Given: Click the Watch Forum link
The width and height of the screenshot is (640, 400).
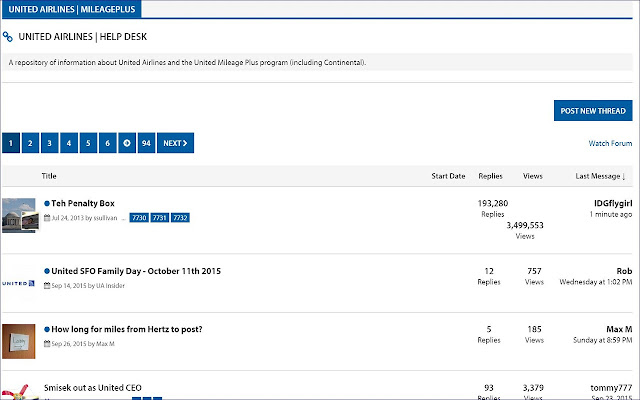Looking at the screenshot, I should click(x=610, y=143).
